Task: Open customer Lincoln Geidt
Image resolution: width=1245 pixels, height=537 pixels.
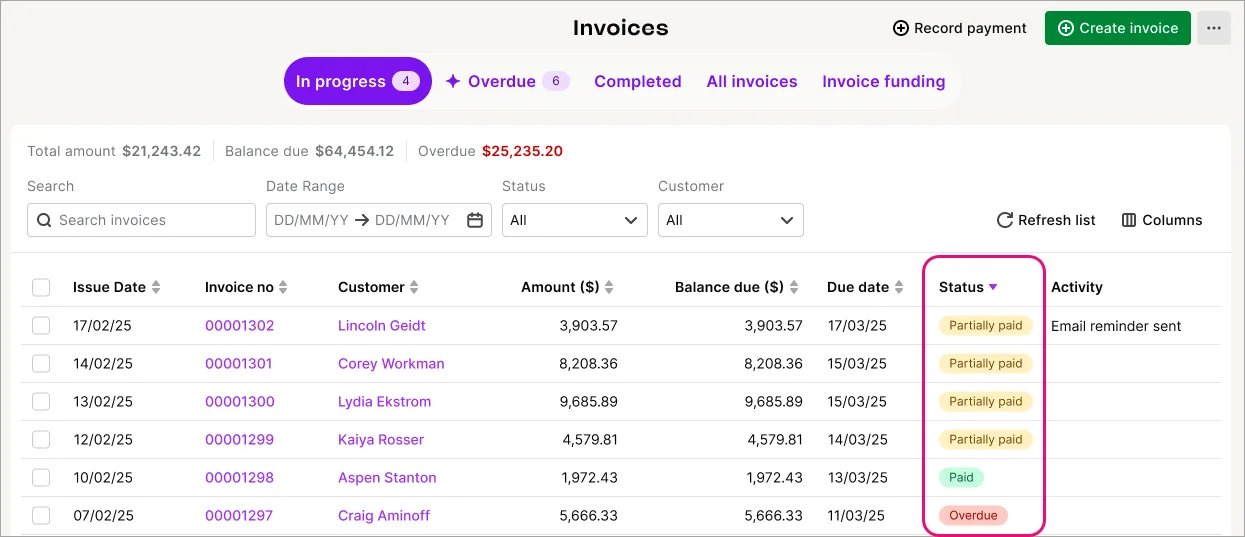Action: pos(382,325)
